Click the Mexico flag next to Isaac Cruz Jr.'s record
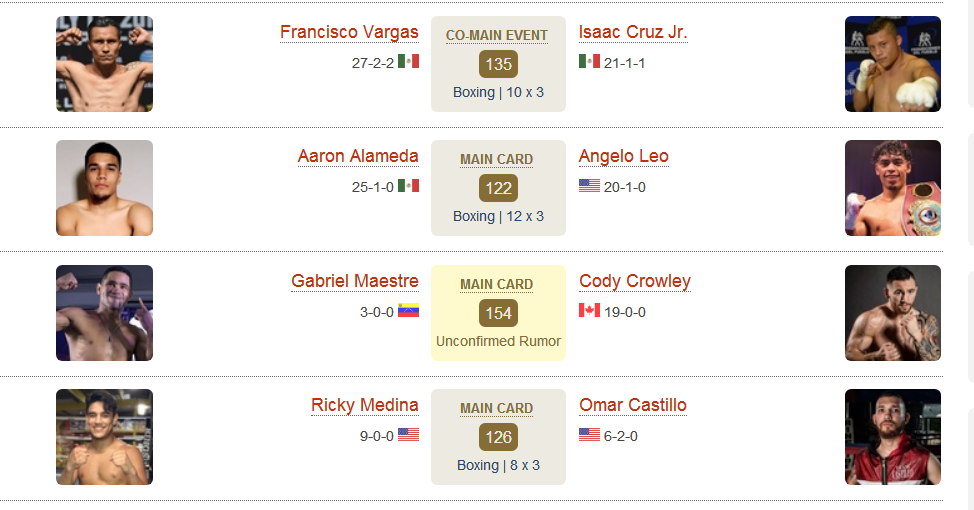 (589, 61)
